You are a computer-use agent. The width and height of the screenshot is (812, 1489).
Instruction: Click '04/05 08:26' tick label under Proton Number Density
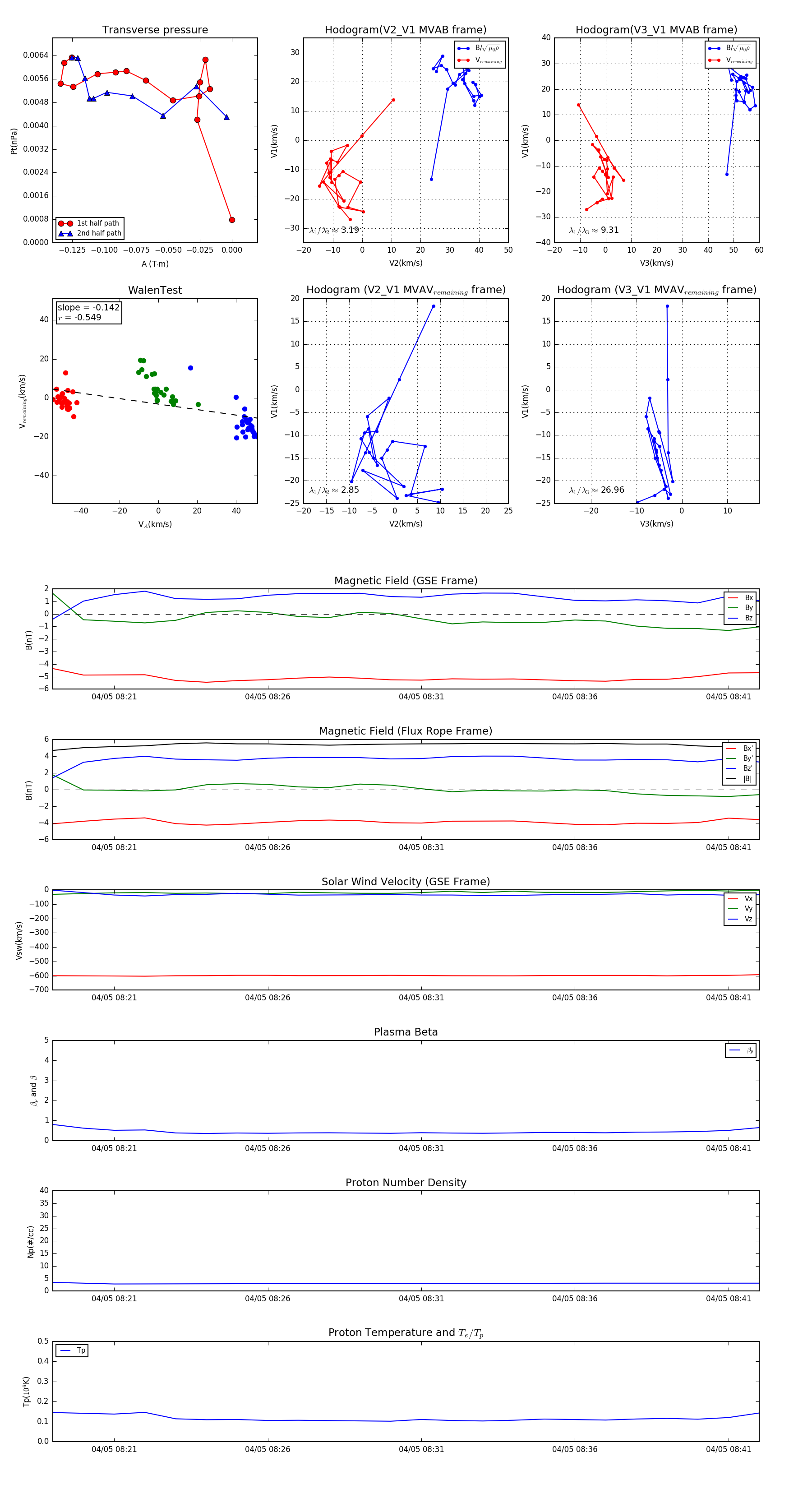[x=268, y=1298]
